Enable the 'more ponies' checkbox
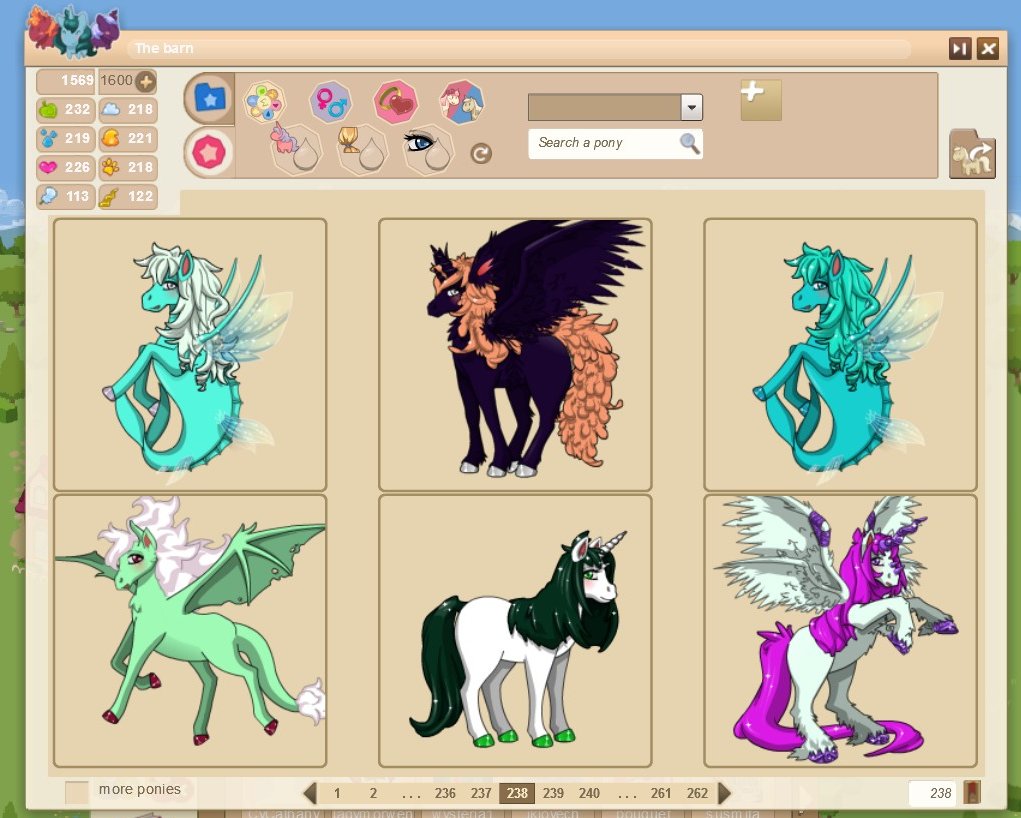 click(x=77, y=791)
